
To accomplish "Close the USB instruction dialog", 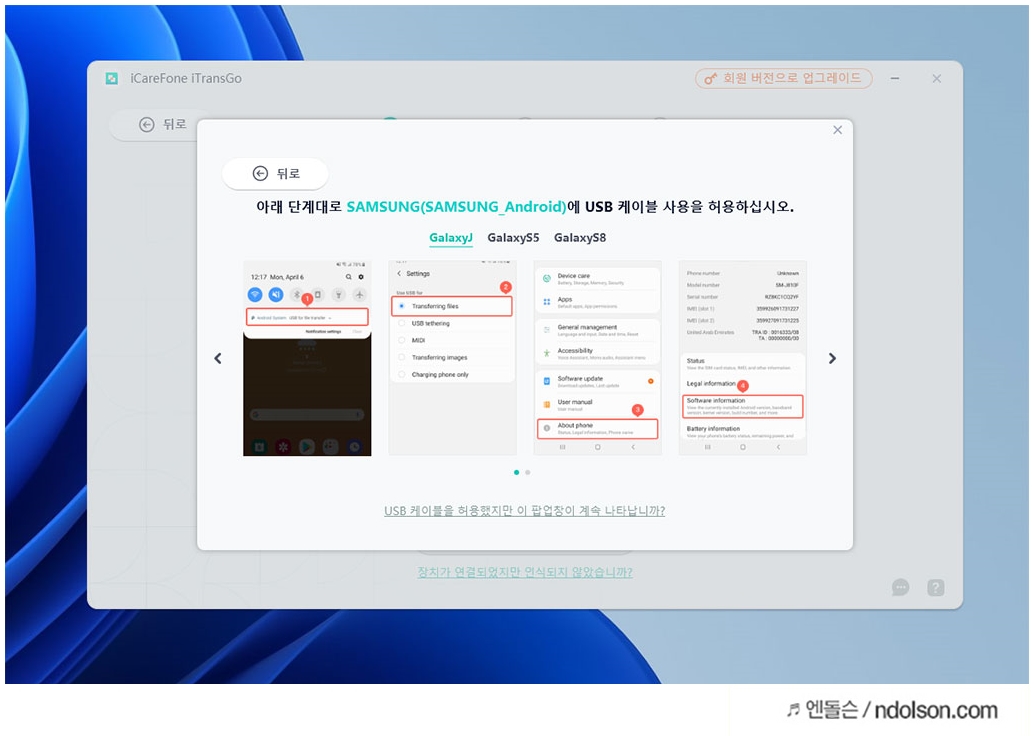I will pyautogui.click(x=837, y=130).
